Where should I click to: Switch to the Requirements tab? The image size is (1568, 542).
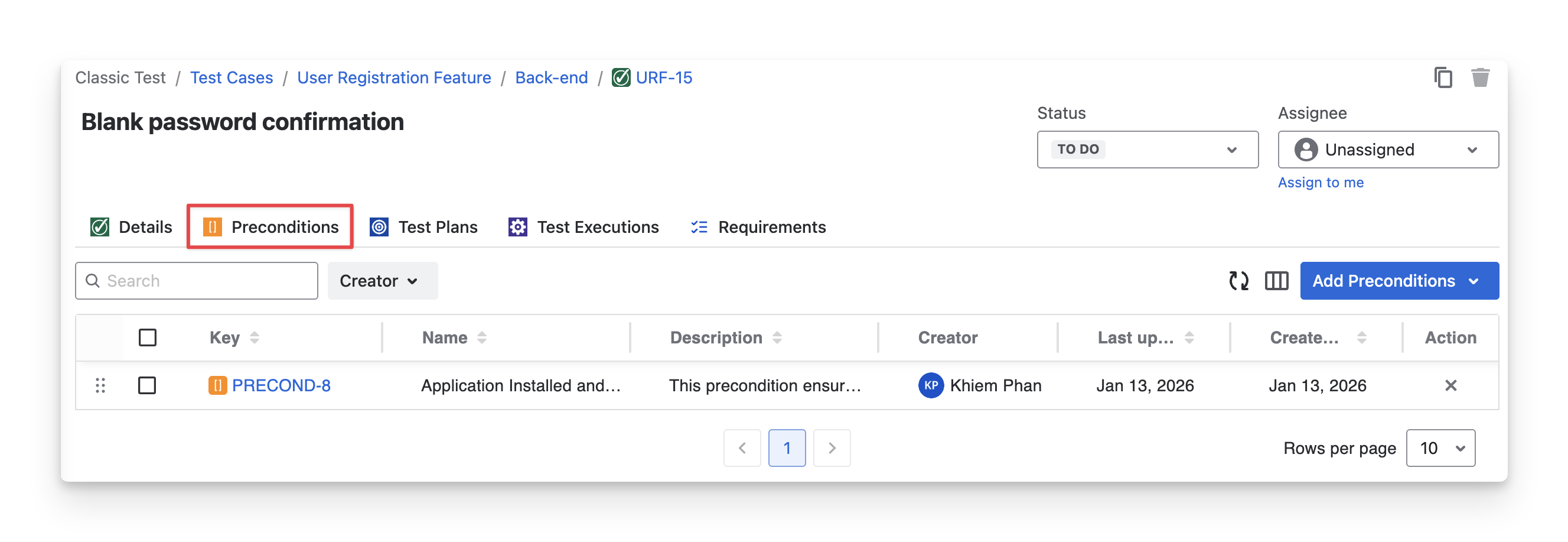point(758,227)
